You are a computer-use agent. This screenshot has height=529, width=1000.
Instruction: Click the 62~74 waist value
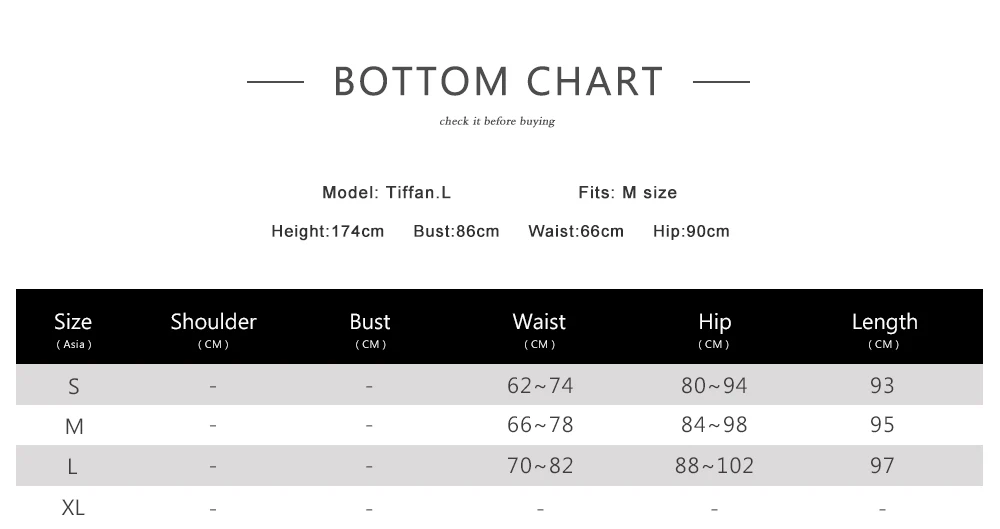click(x=540, y=386)
